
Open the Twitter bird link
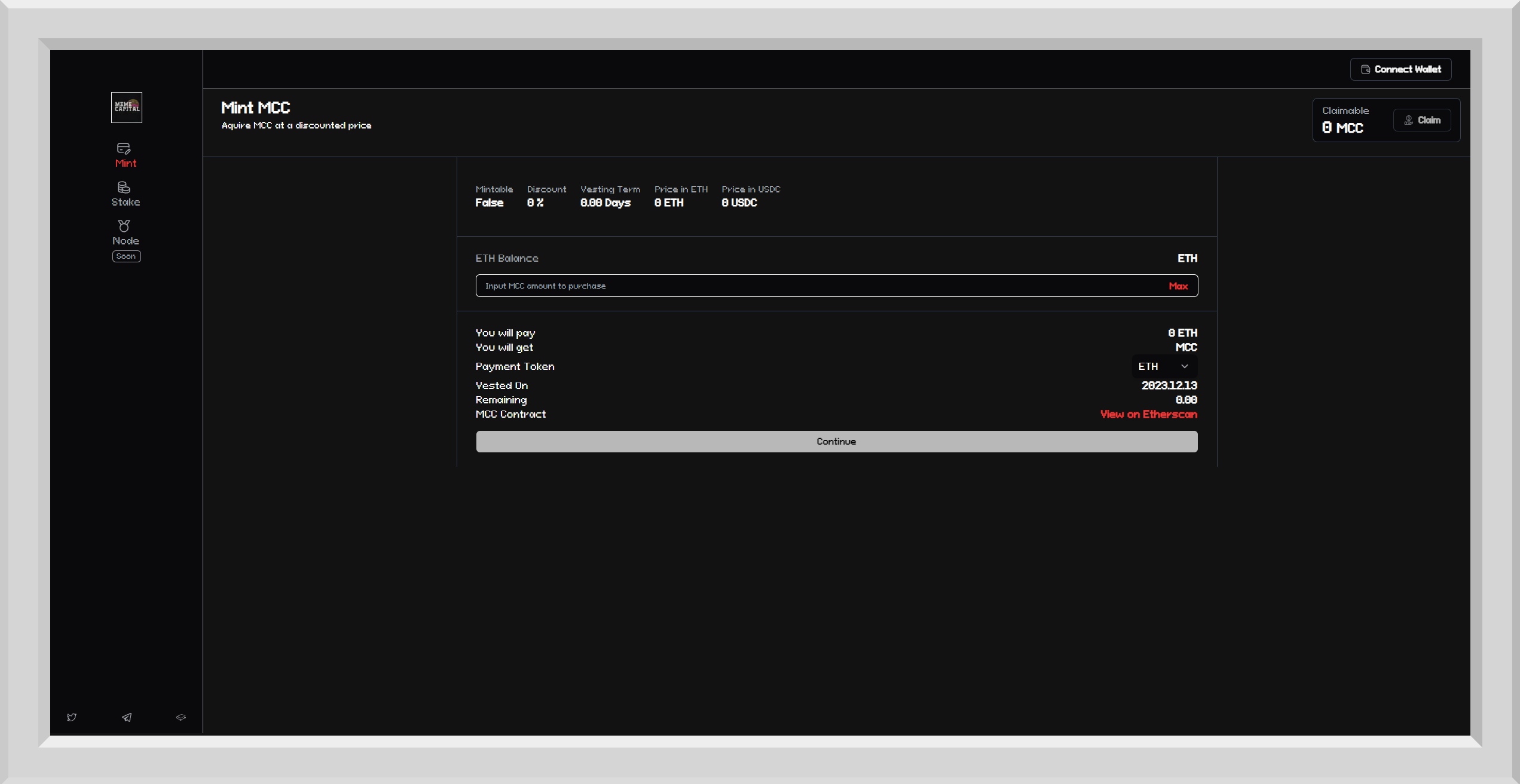[72, 717]
